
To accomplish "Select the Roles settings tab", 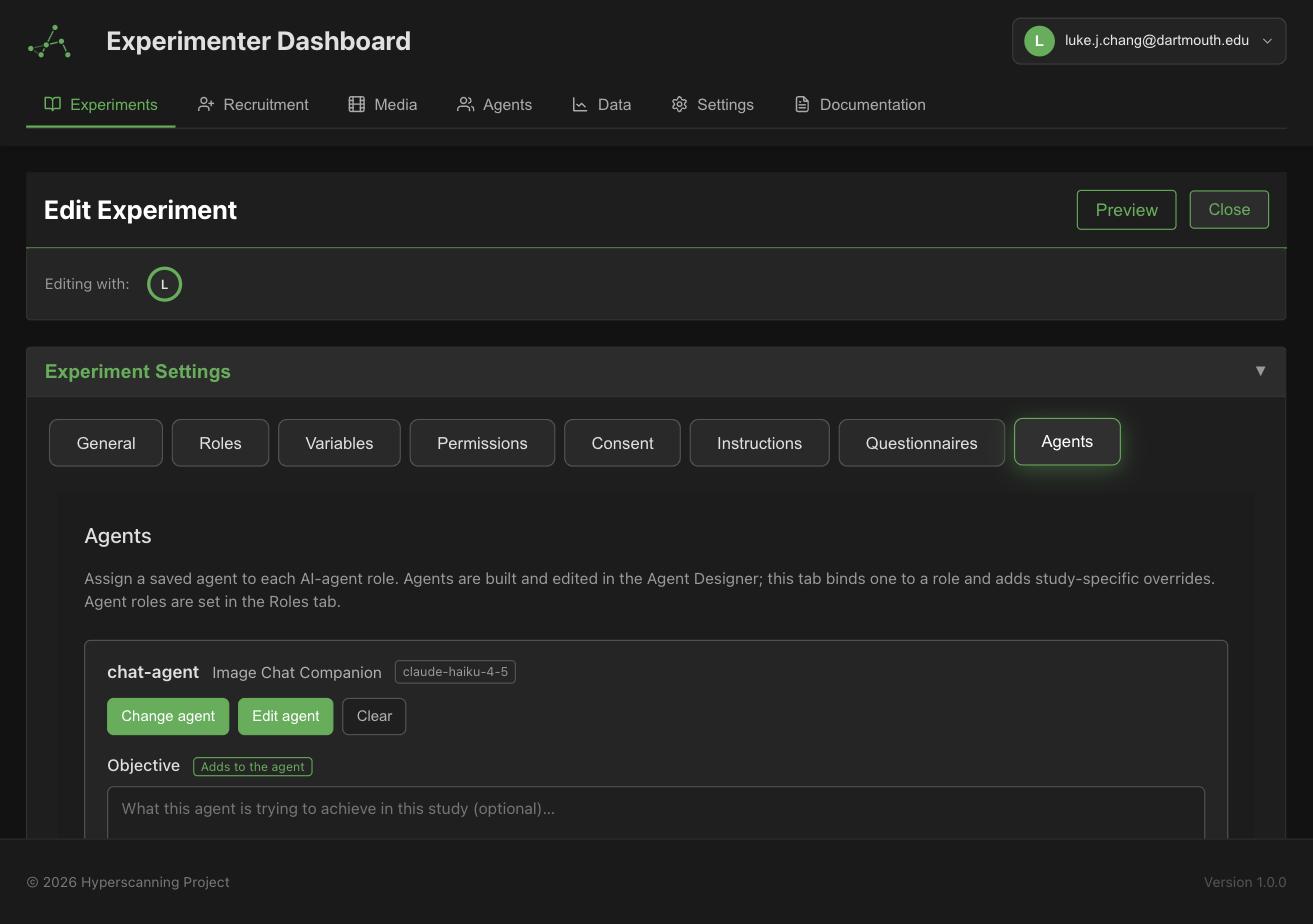I will coord(220,443).
